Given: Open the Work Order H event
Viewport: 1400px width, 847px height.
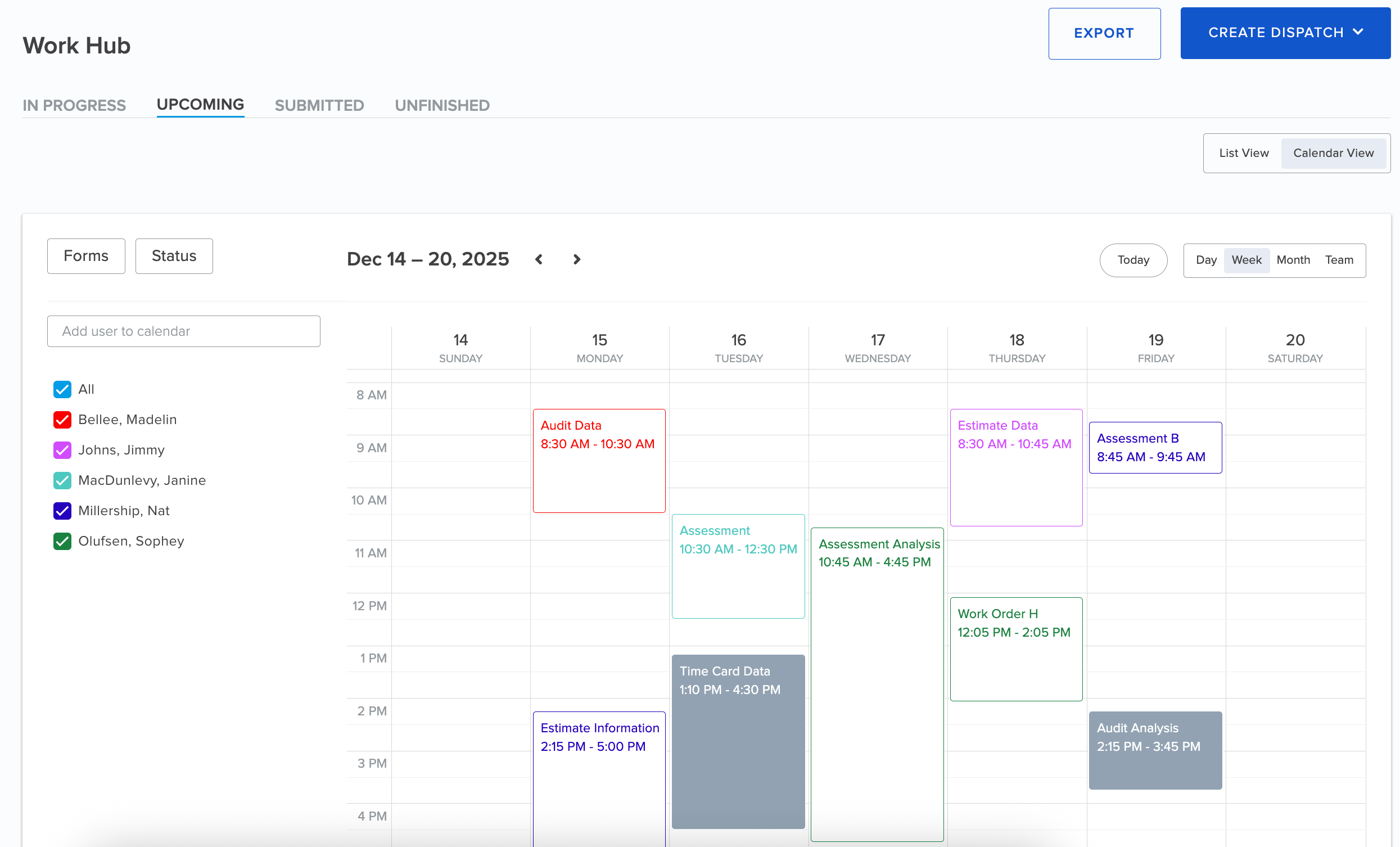Looking at the screenshot, I should coord(1016,649).
